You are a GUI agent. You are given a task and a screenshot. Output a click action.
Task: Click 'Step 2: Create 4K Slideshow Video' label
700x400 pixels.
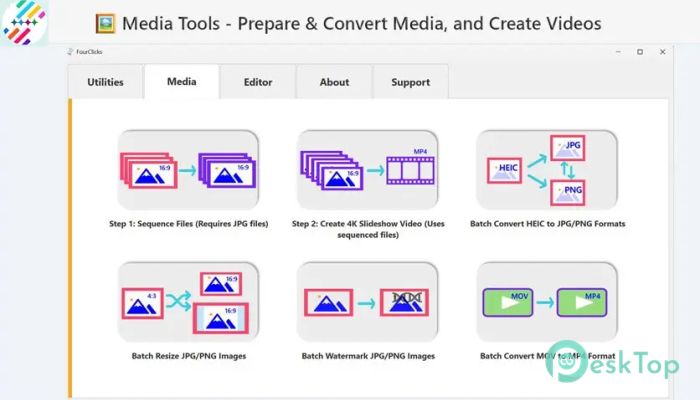pyautogui.click(x=368, y=229)
